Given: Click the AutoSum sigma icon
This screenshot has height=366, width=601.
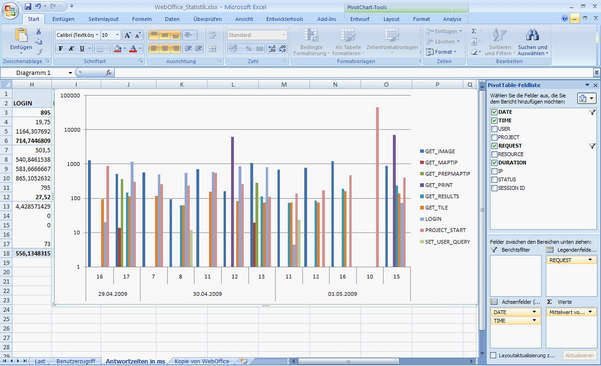Looking at the screenshot, I should pos(474,31).
